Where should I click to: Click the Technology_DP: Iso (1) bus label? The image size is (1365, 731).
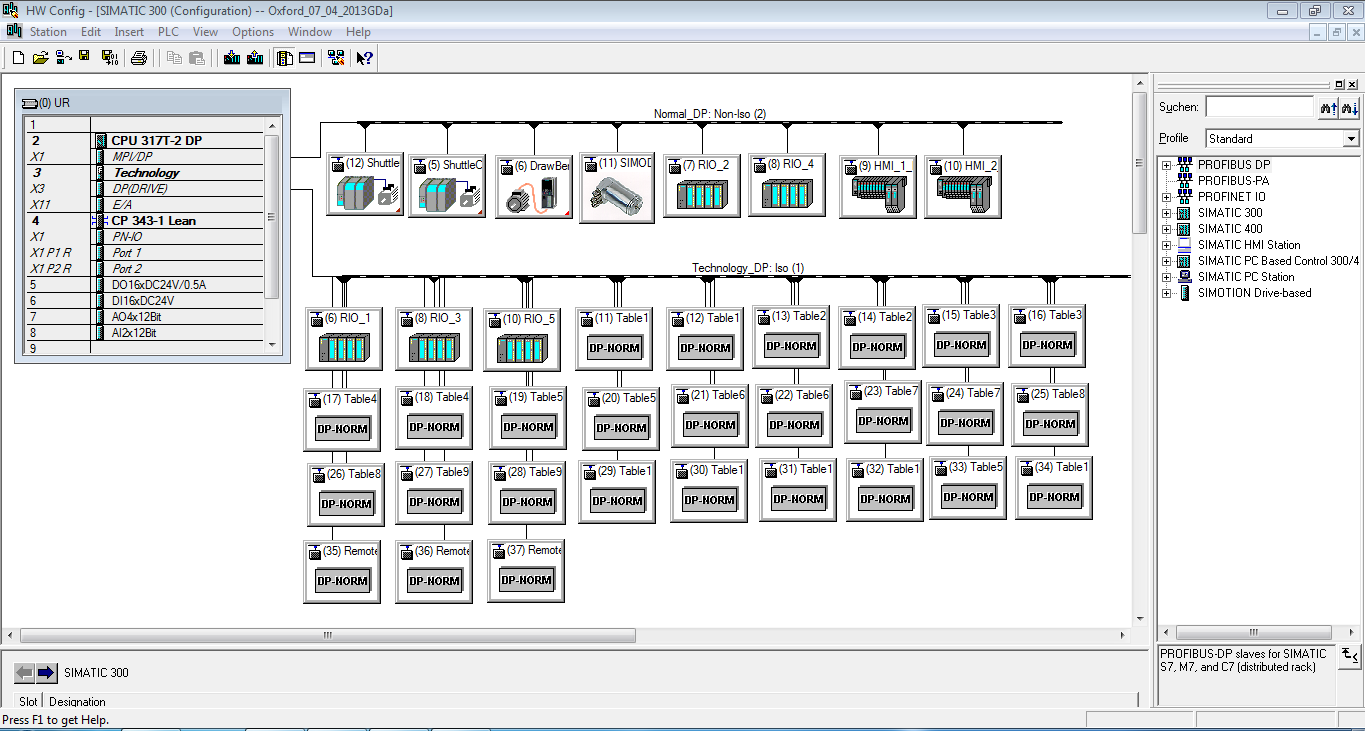(x=748, y=268)
